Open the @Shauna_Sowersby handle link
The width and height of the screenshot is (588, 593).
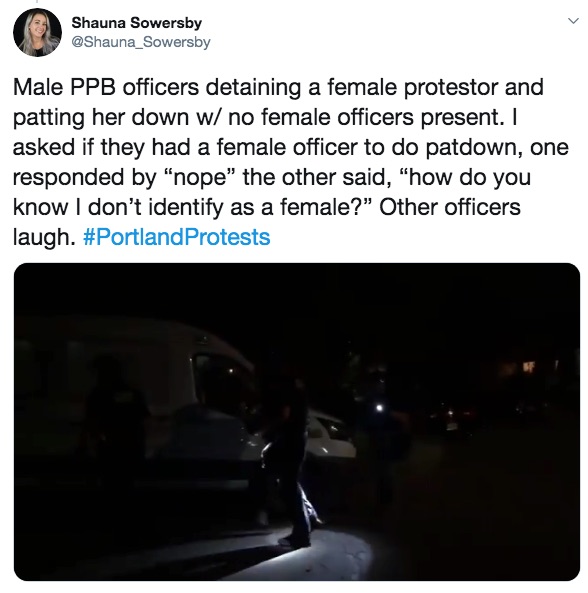[141, 42]
